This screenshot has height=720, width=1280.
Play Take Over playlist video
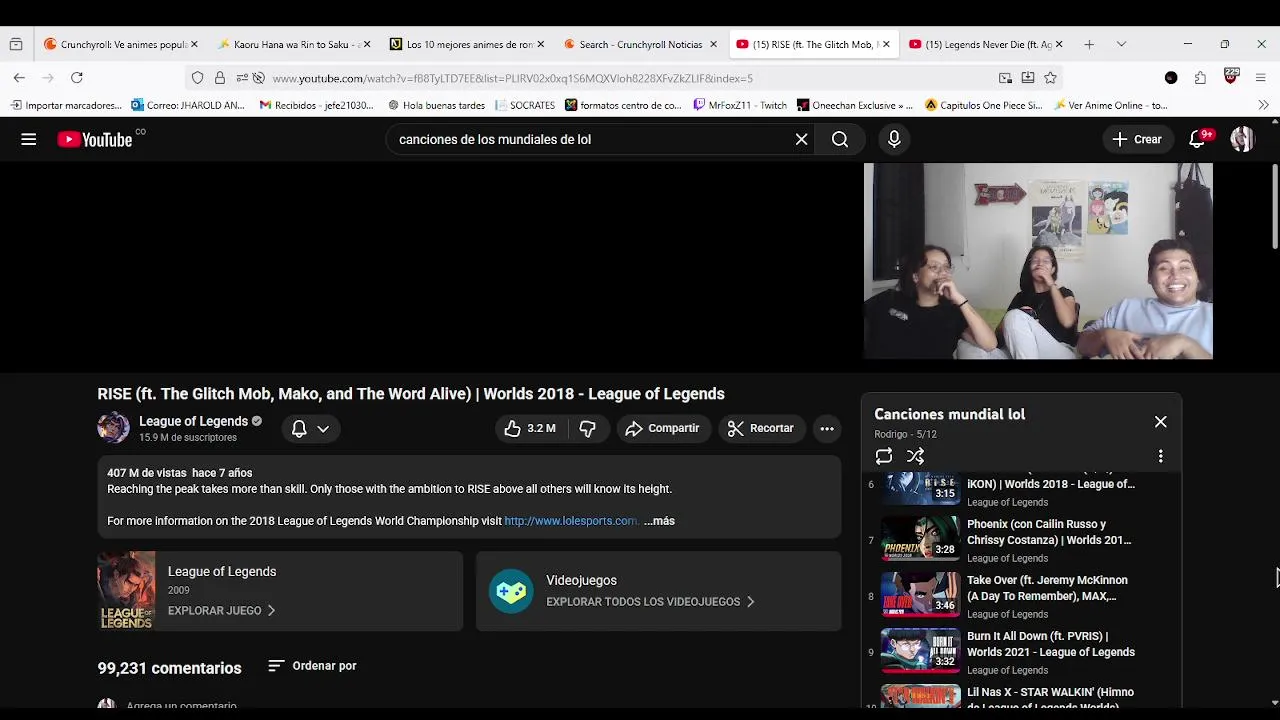(x=1020, y=597)
